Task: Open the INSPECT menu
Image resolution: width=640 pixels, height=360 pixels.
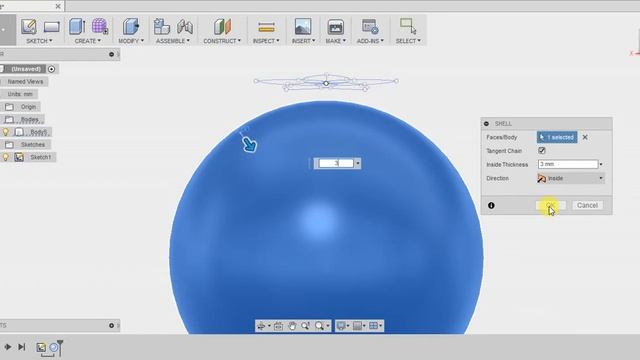Action: coord(266,41)
